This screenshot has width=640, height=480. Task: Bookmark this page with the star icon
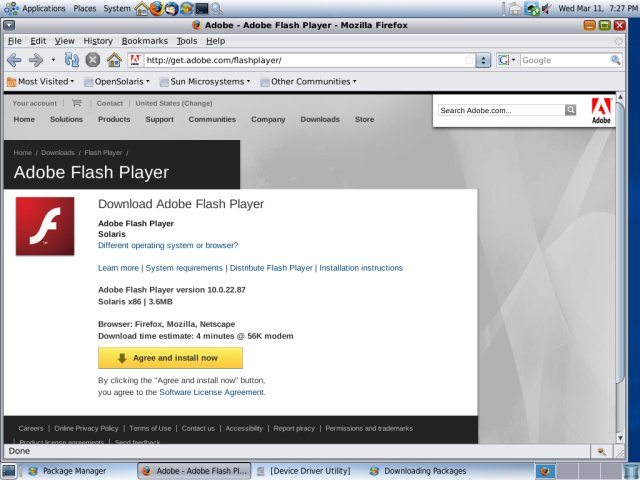pyautogui.click(x=469, y=60)
